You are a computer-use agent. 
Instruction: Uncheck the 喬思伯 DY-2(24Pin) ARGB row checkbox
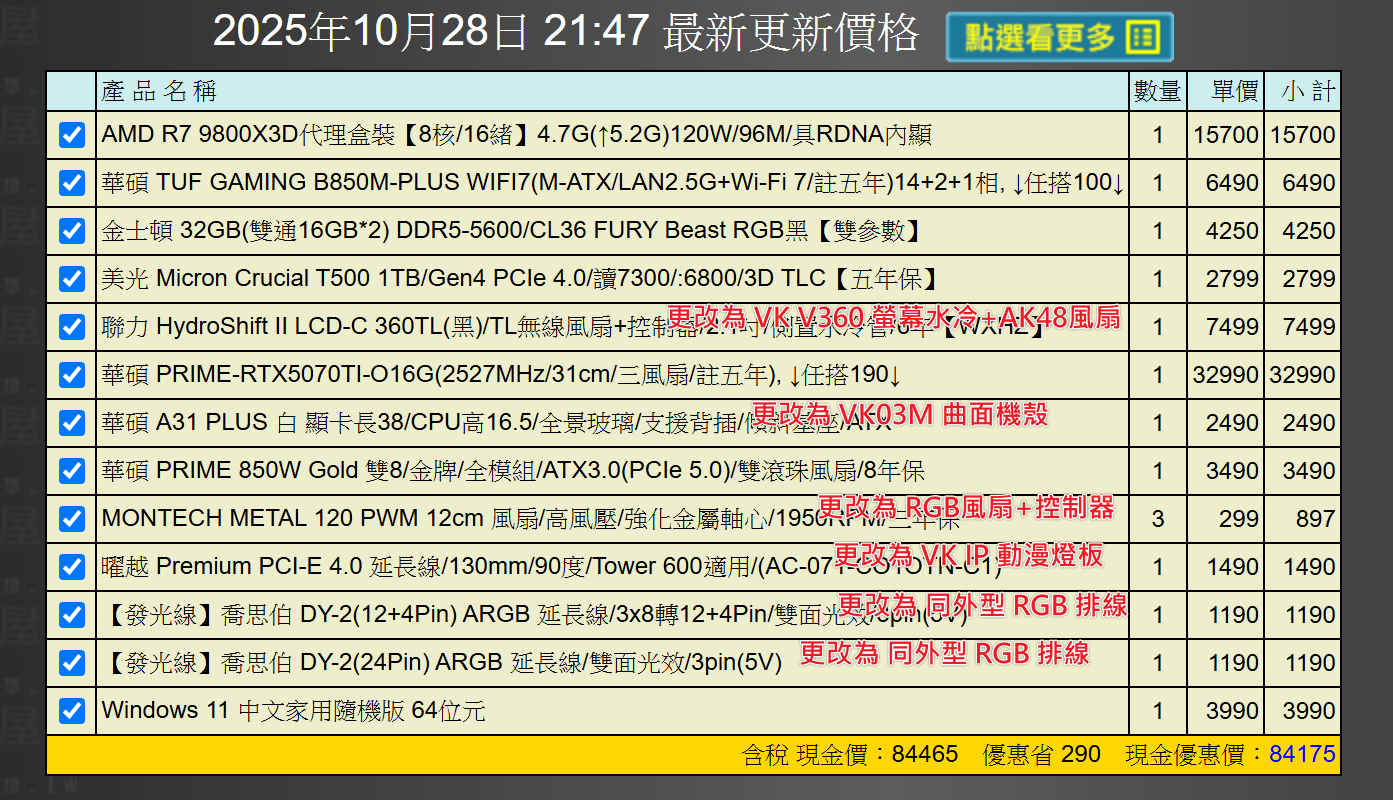(72, 663)
